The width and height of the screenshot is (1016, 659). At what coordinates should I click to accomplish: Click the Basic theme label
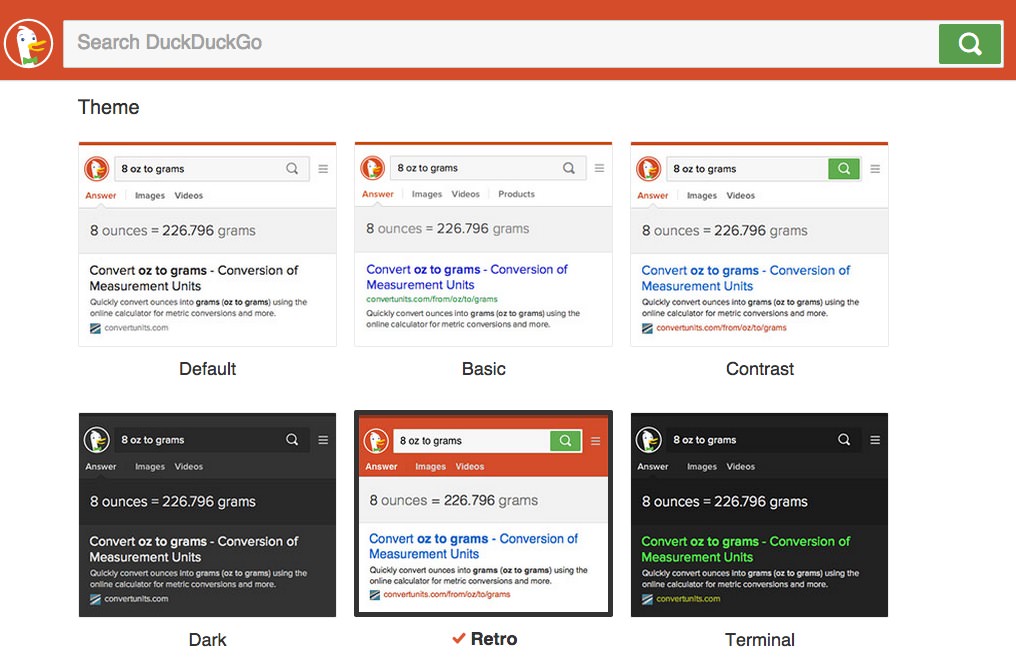483,369
